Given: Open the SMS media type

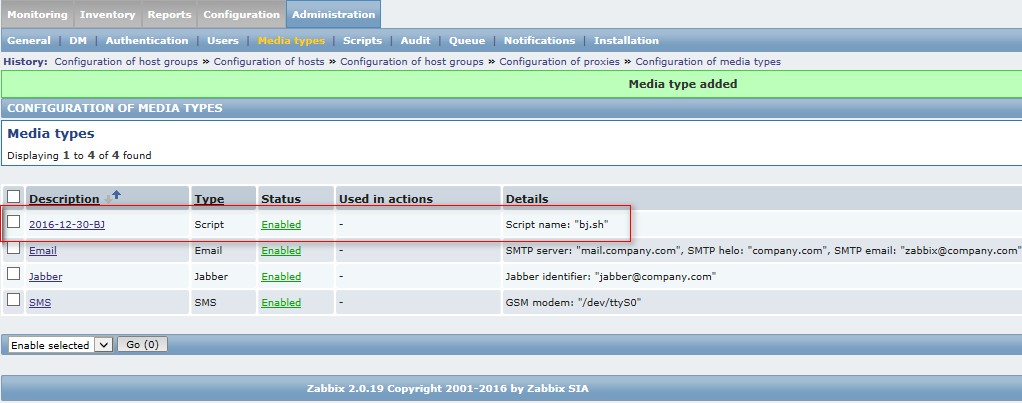Looking at the screenshot, I should (x=40, y=303).
